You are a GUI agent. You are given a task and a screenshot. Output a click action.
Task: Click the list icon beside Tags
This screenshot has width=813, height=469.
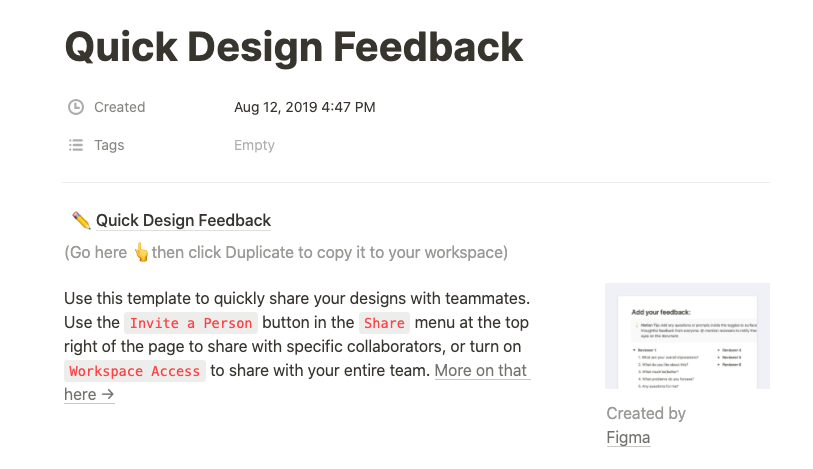[75, 145]
